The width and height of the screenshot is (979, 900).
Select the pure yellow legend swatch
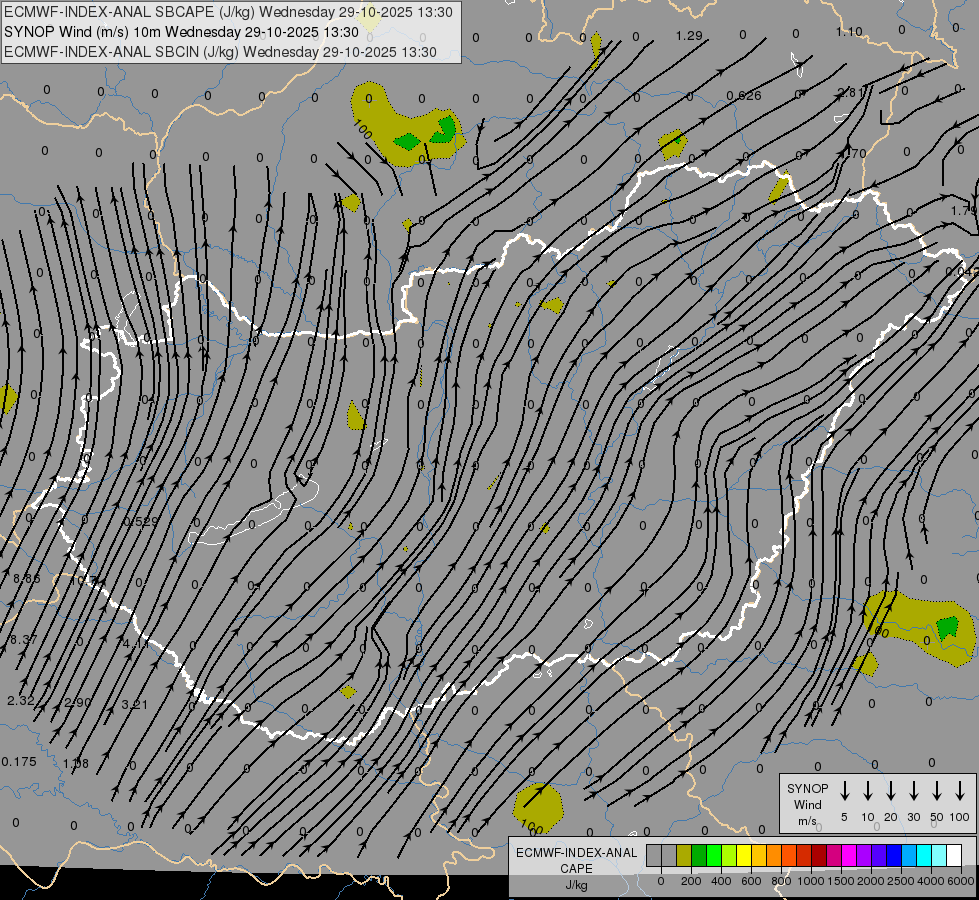point(744,856)
